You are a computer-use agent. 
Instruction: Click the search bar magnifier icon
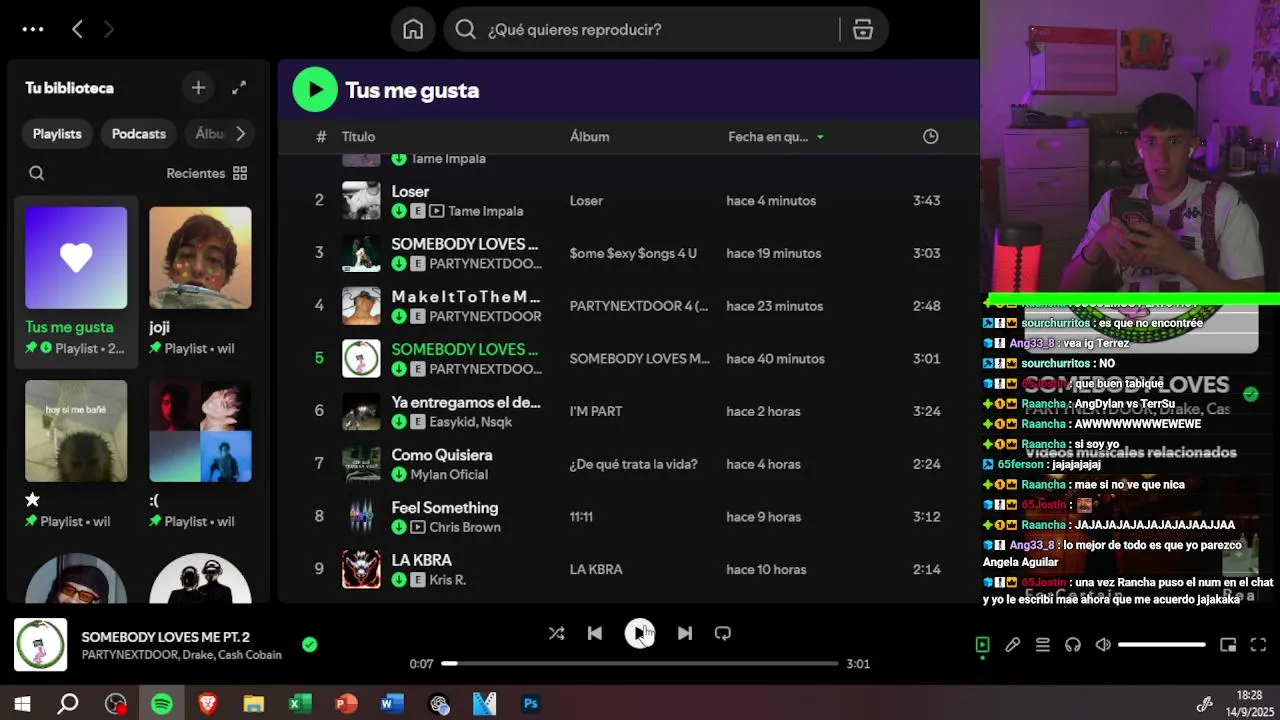pos(465,30)
